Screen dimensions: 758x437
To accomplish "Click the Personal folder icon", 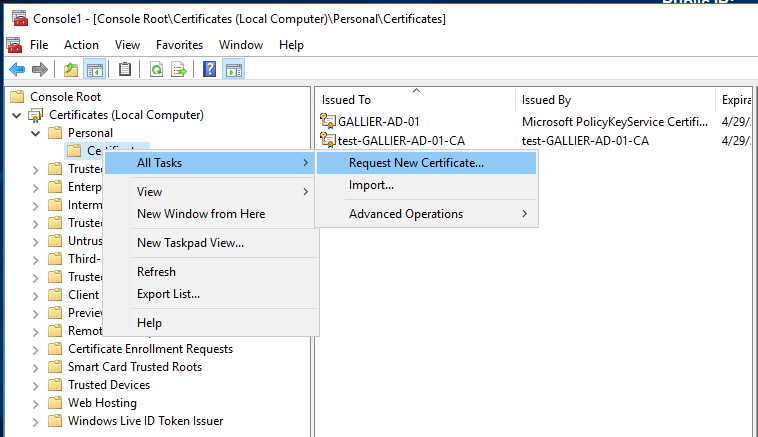I will [55, 132].
